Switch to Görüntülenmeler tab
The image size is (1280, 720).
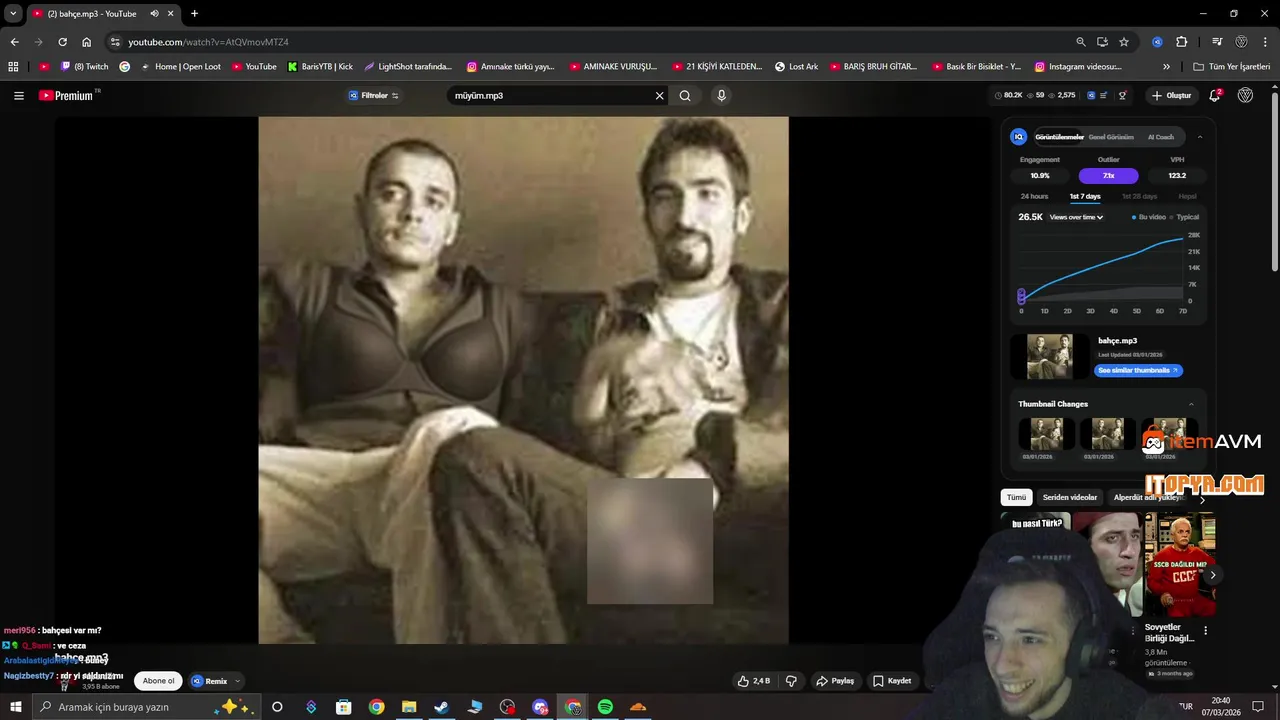pos(1059,137)
